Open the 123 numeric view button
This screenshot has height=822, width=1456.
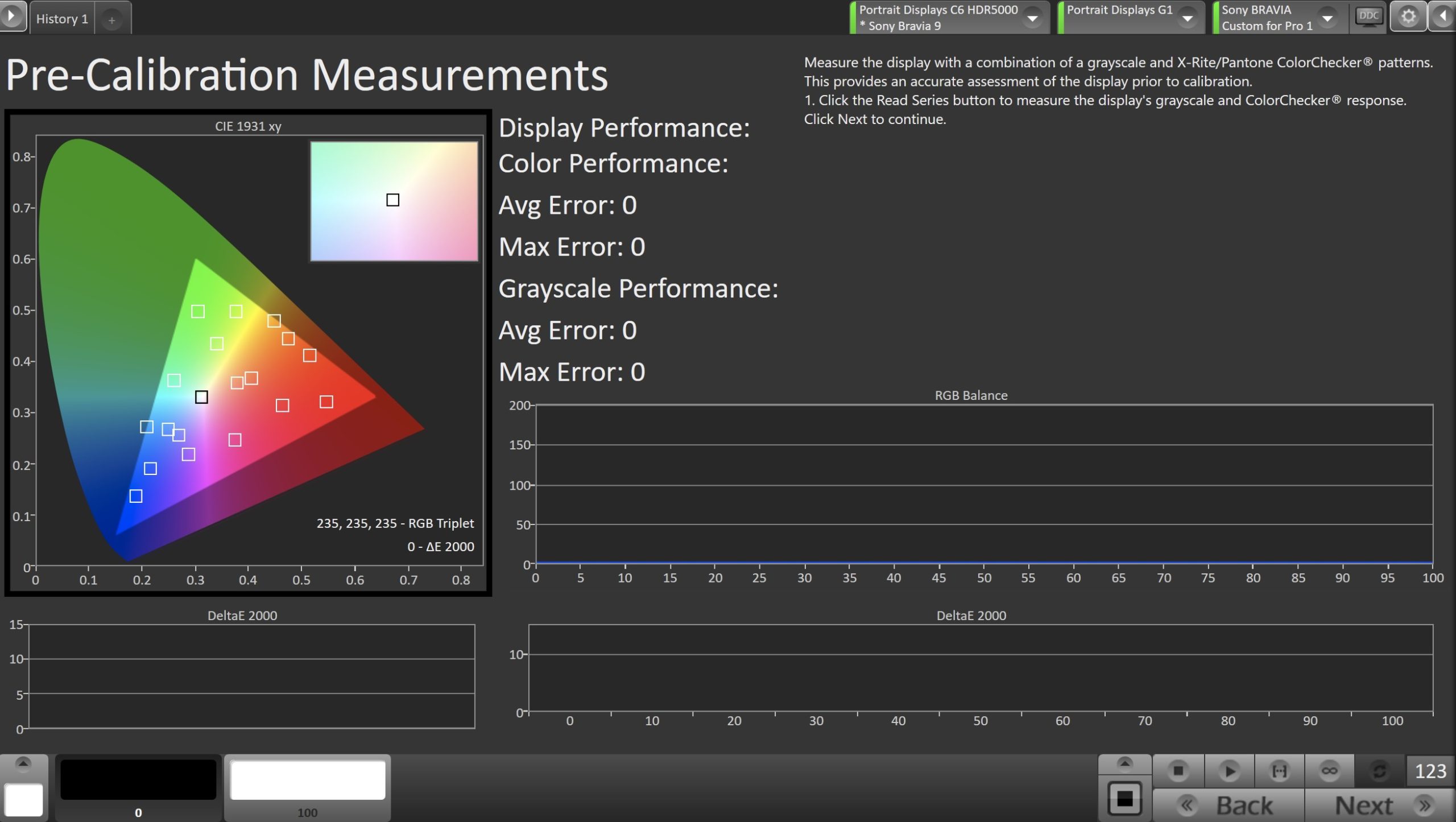pos(1430,771)
